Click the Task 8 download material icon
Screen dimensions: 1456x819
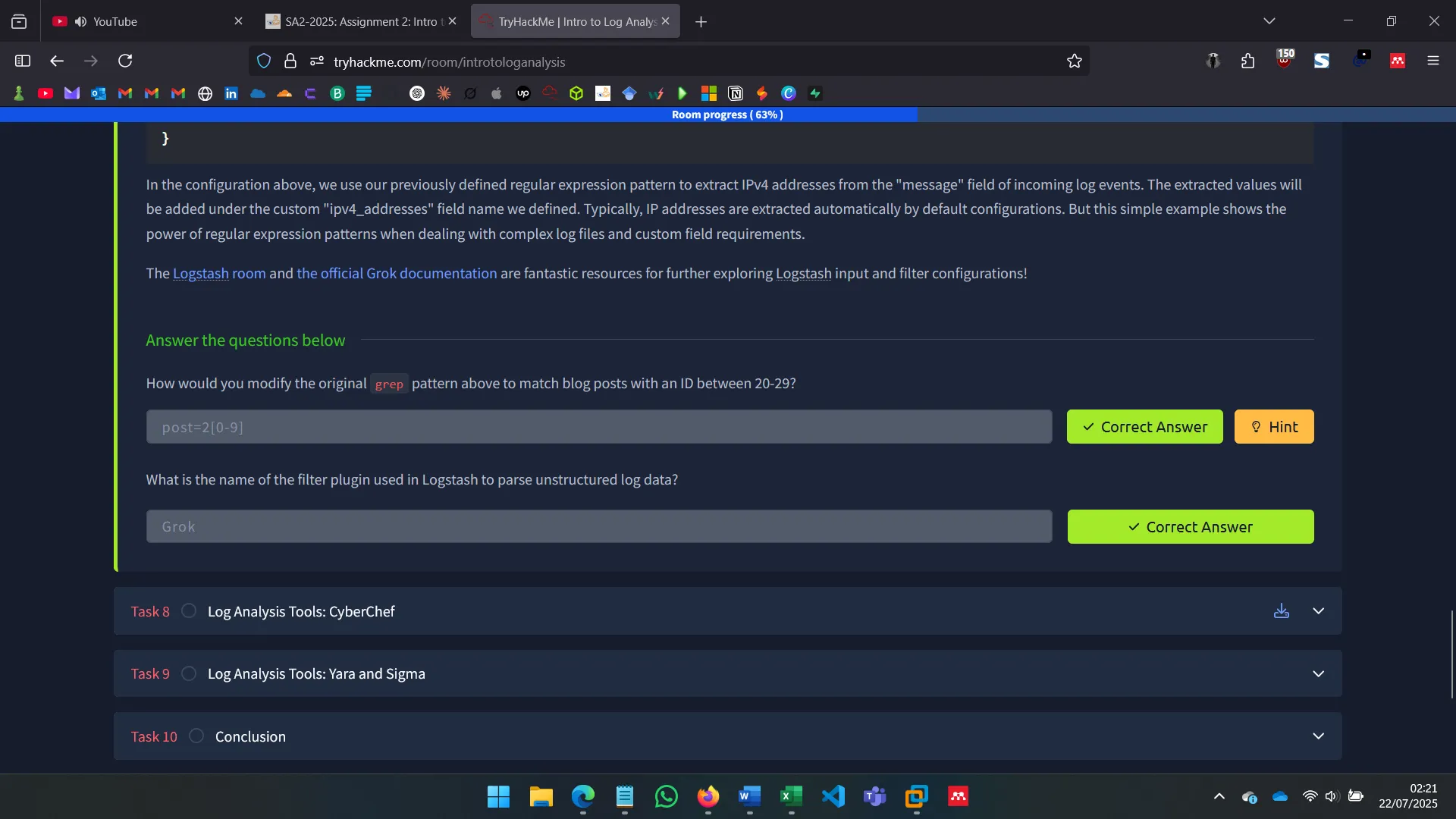[x=1282, y=610]
